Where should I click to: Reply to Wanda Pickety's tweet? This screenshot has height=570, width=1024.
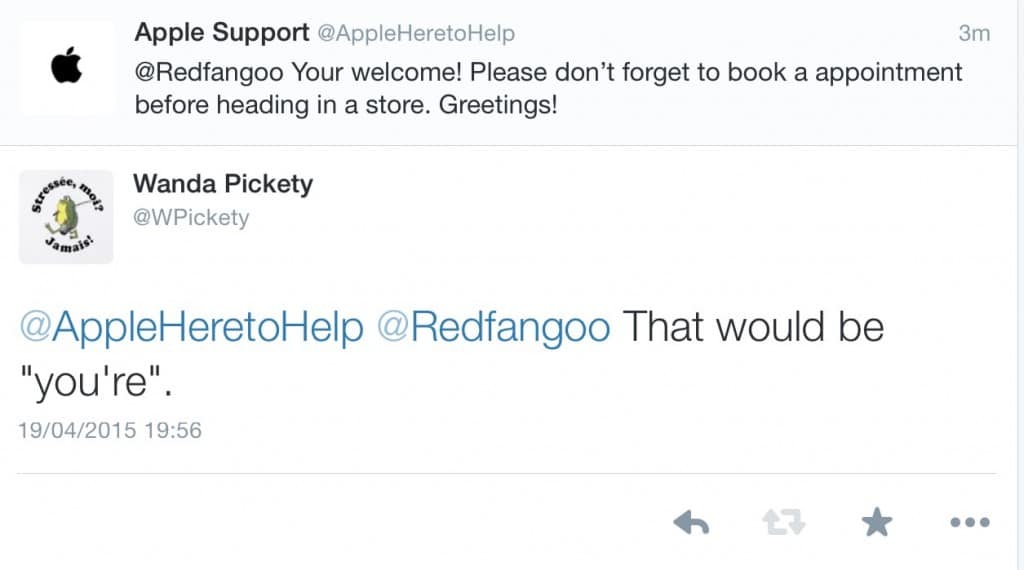(691, 522)
